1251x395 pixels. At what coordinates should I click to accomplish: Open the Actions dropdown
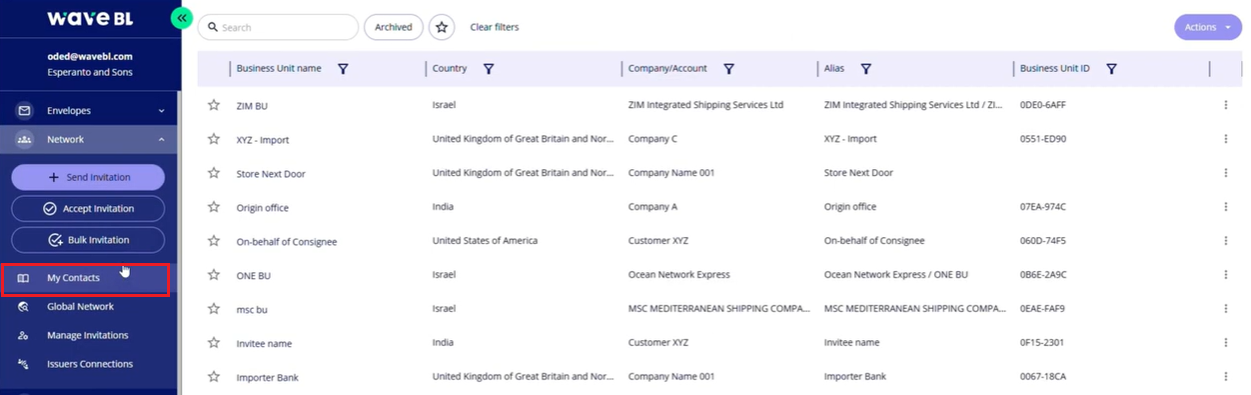(1207, 27)
